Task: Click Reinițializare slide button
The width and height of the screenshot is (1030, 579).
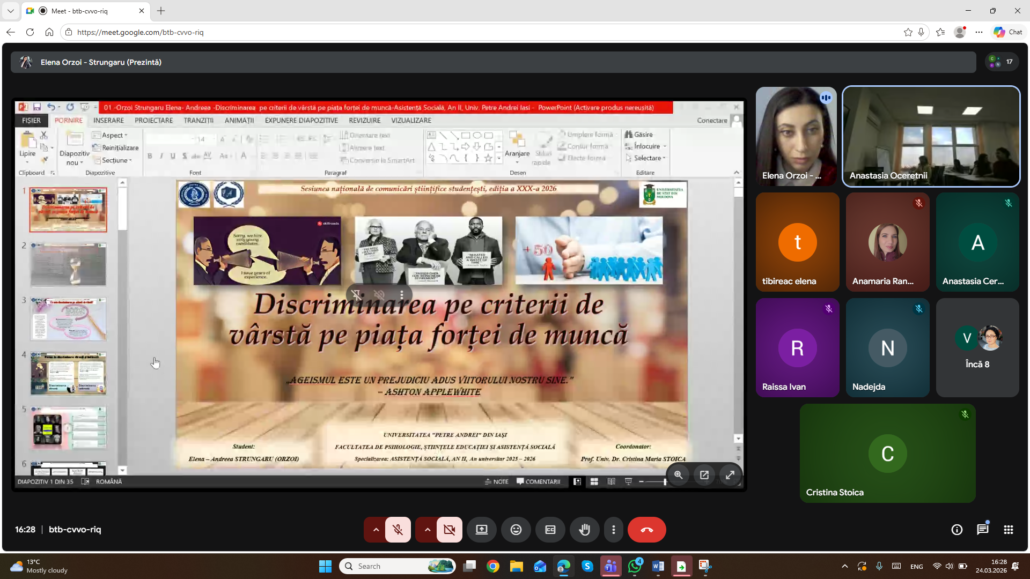Action: click(116, 148)
